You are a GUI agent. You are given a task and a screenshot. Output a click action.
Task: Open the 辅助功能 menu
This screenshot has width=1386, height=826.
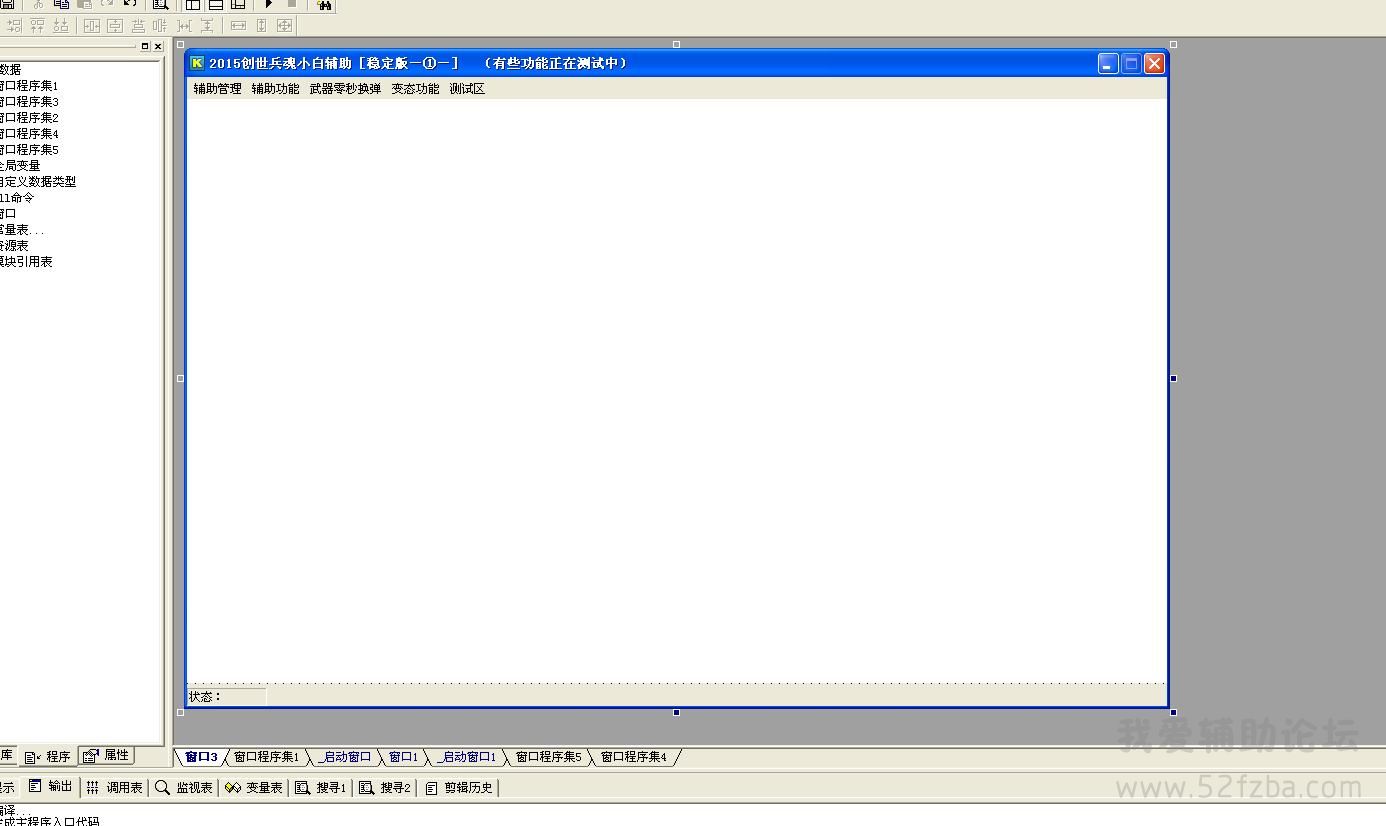[x=275, y=89]
